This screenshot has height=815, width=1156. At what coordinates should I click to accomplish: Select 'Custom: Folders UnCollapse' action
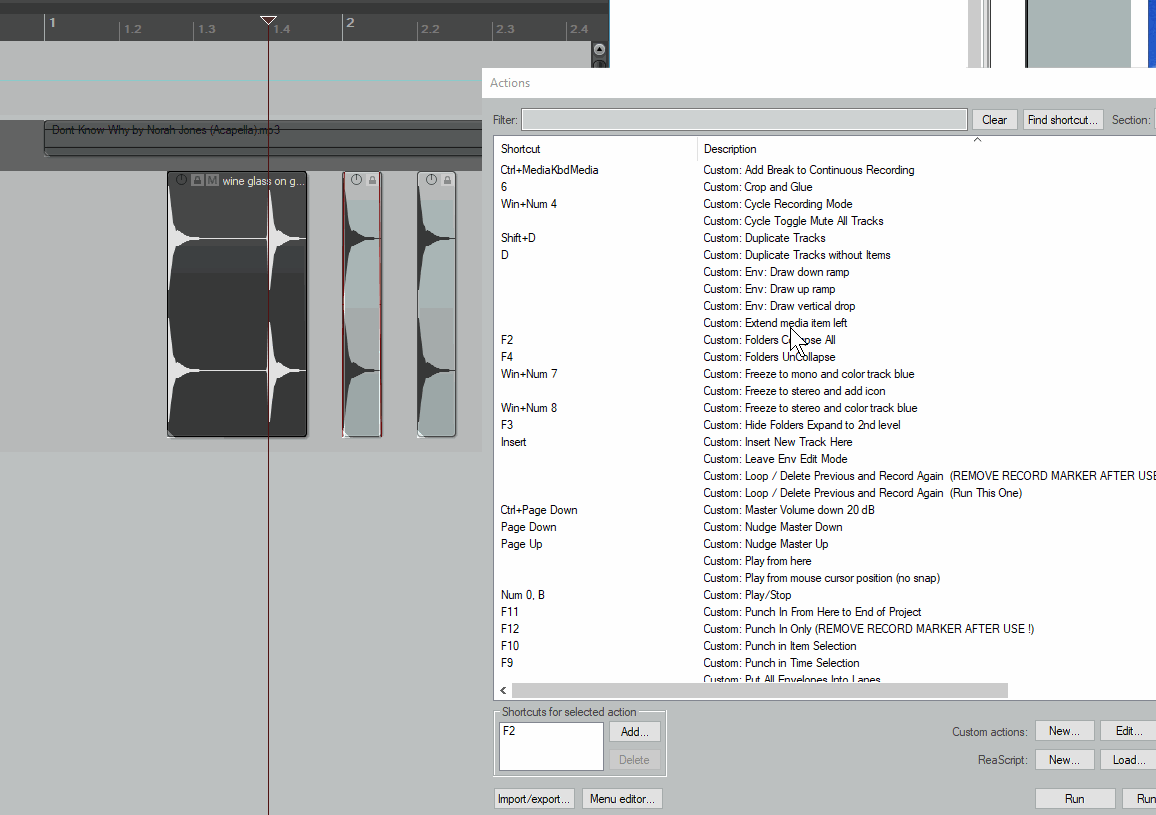pyautogui.click(x=769, y=356)
